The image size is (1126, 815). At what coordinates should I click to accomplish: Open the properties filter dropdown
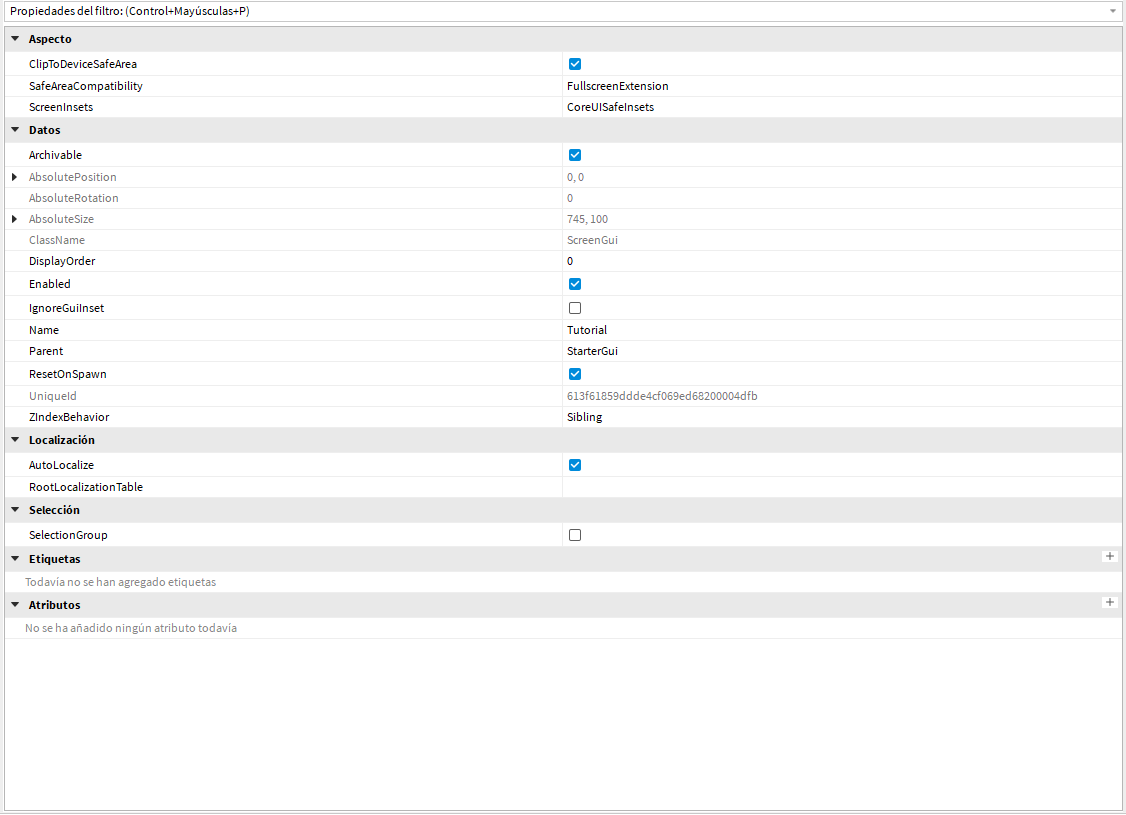[1115, 11]
